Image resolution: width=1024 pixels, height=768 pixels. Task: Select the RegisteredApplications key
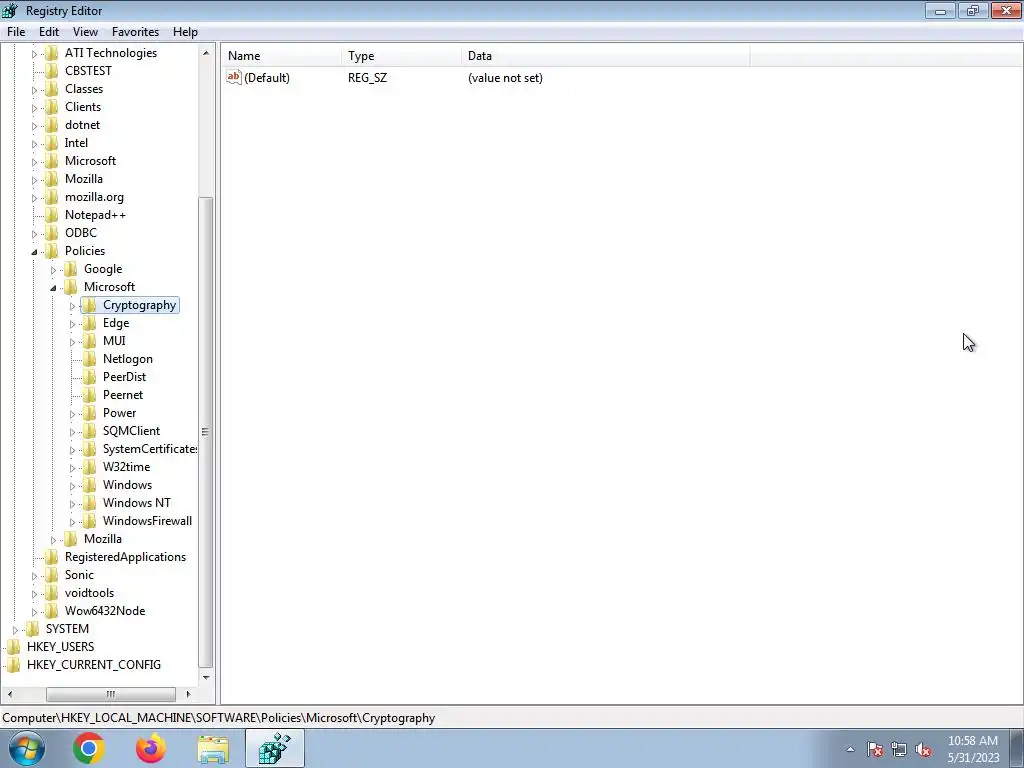[125, 556]
